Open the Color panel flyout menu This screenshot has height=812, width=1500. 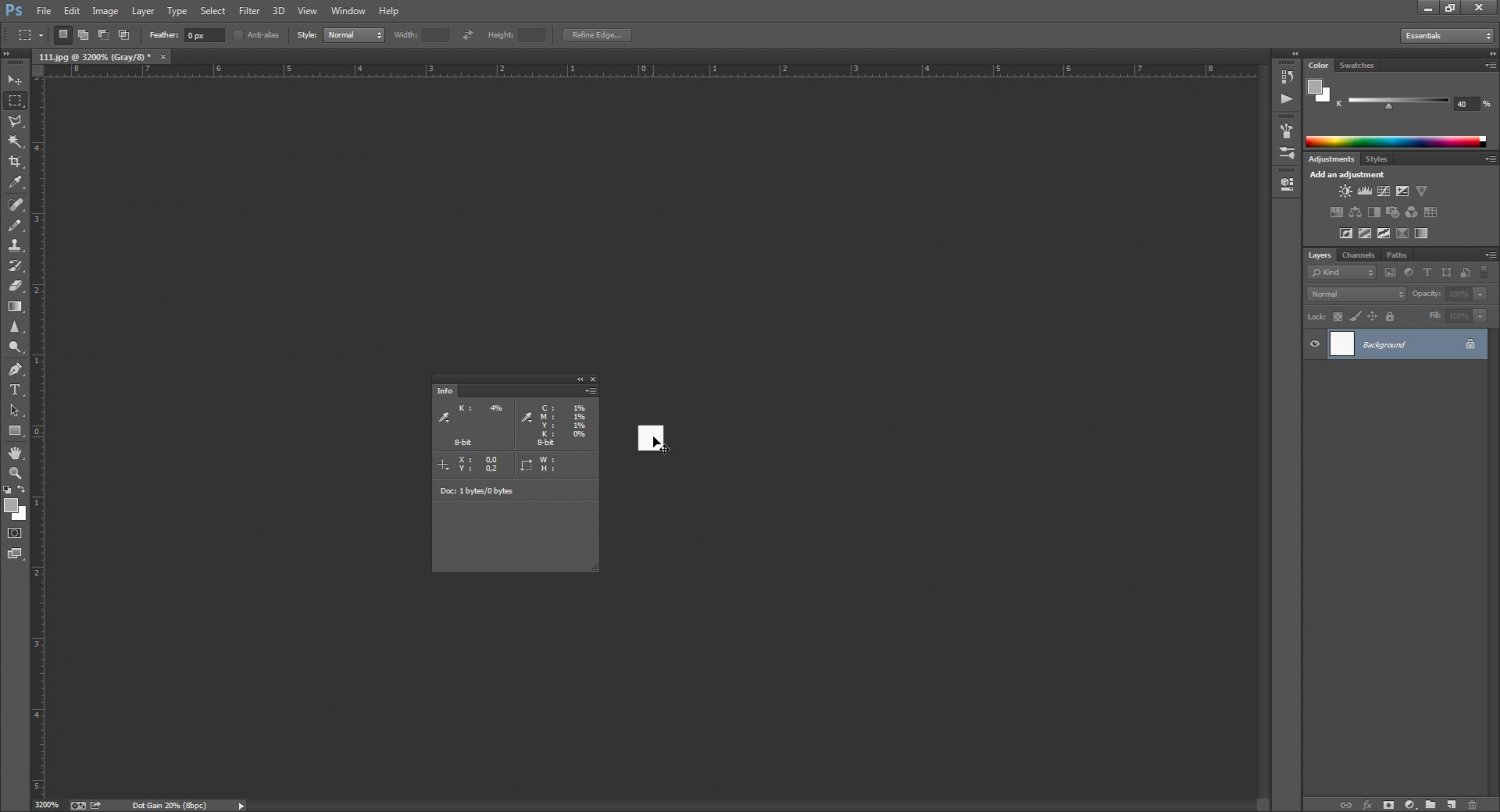point(1492,65)
